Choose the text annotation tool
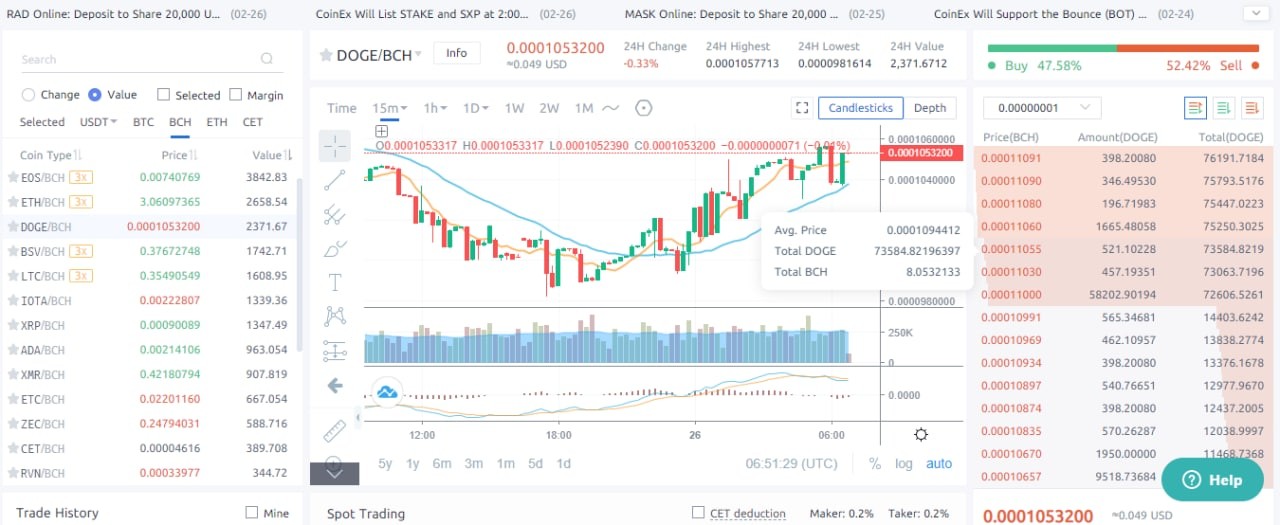The height and width of the screenshot is (525, 1280). [x=335, y=282]
